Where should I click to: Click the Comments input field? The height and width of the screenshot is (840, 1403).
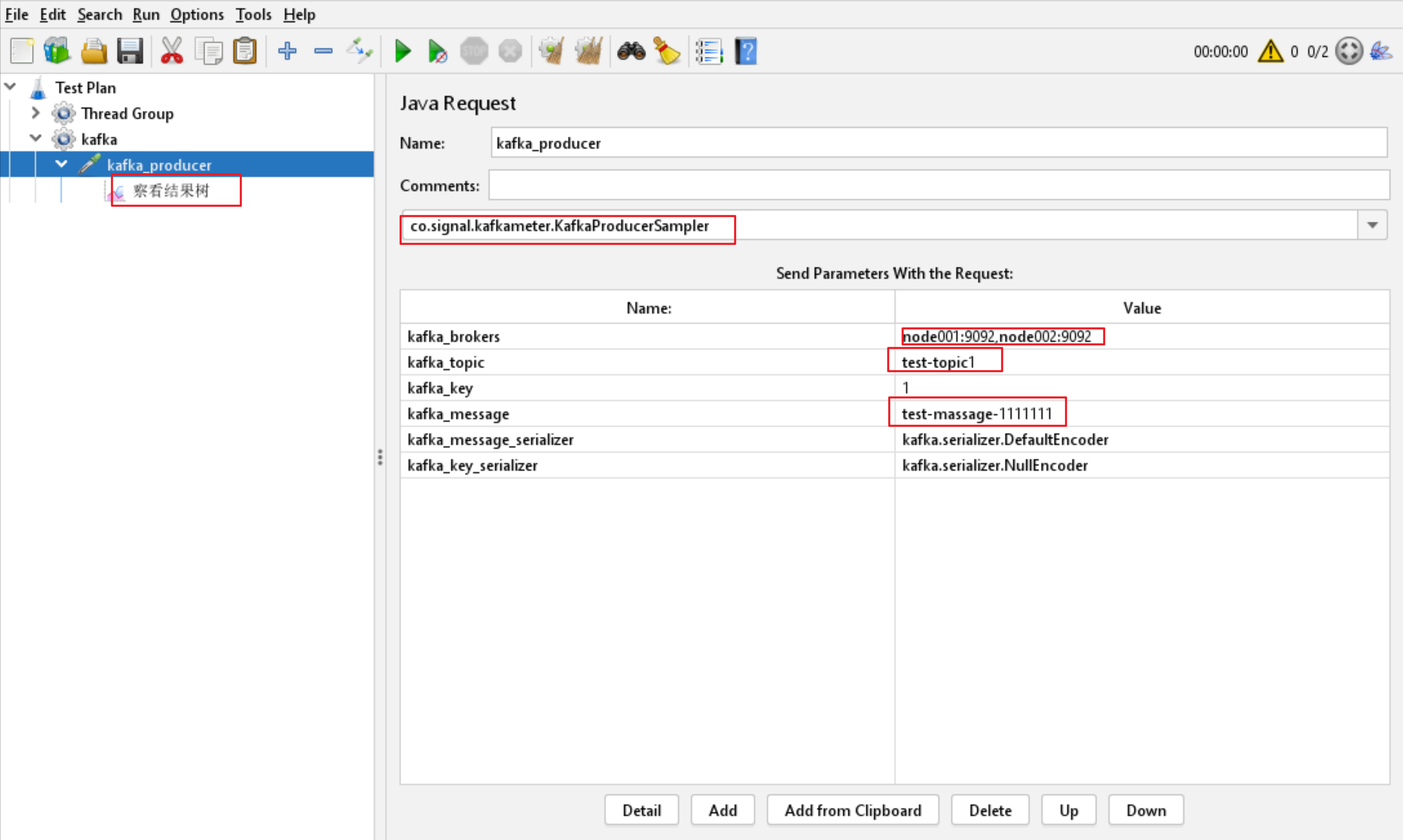939,185
